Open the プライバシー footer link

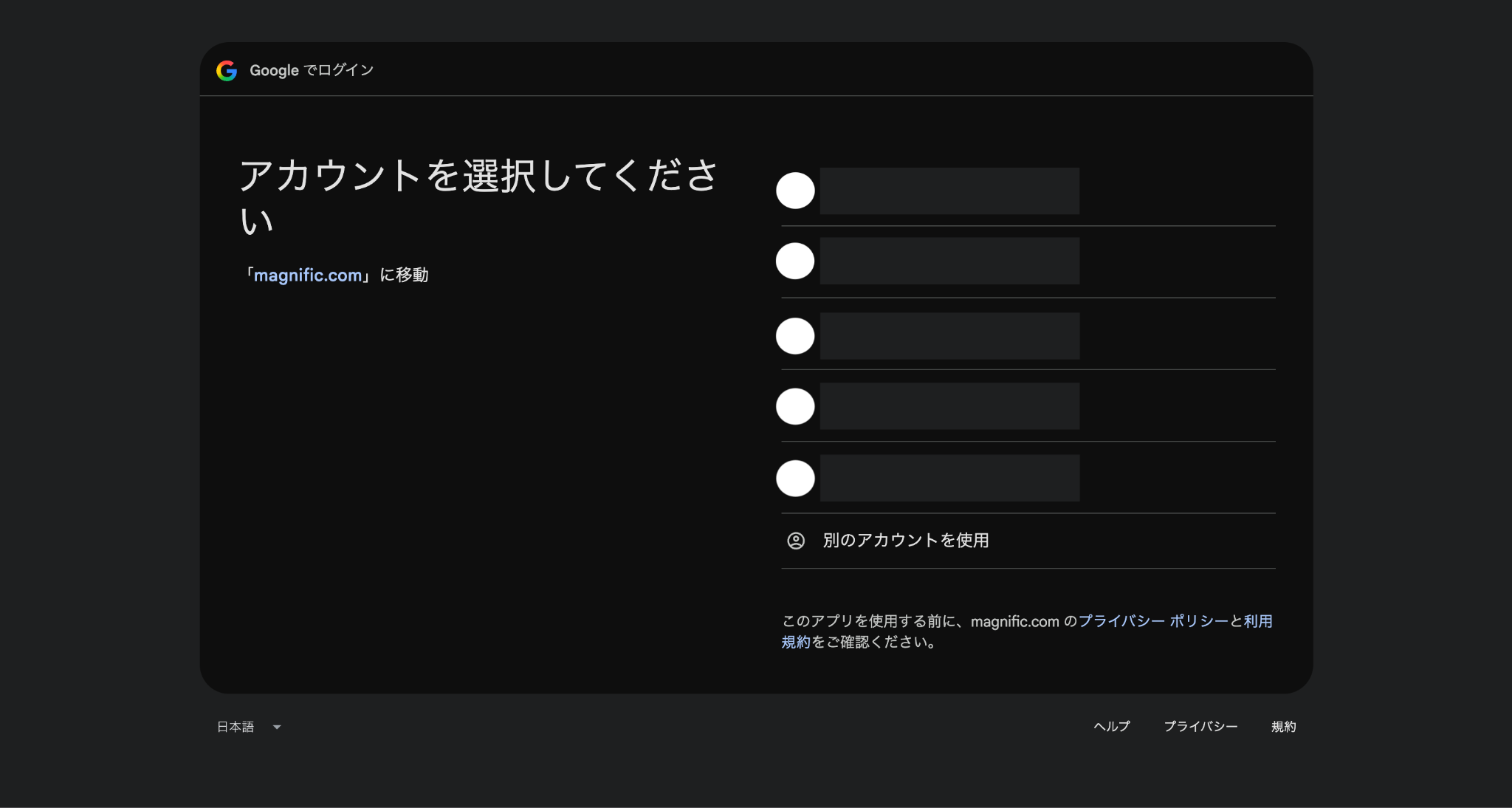pyautogui.click(x=1200, y=727)
